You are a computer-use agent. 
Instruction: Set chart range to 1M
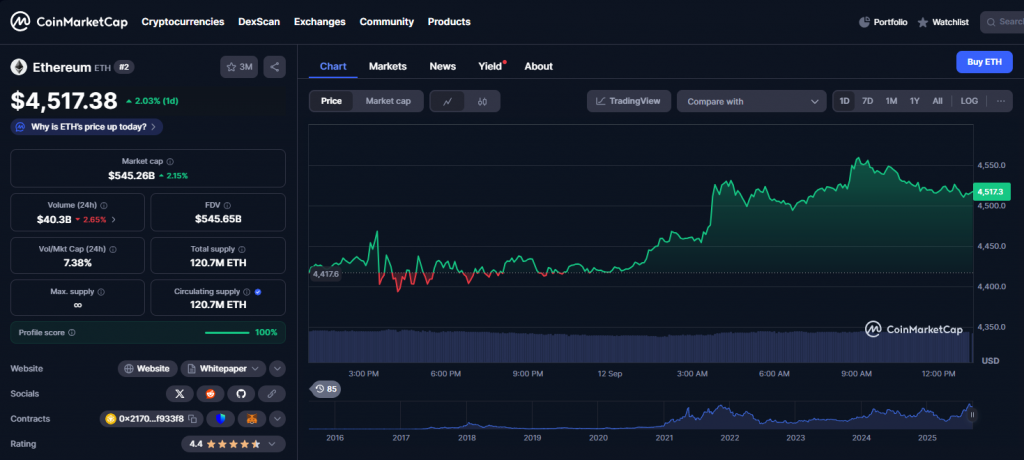tap(891, 101)
